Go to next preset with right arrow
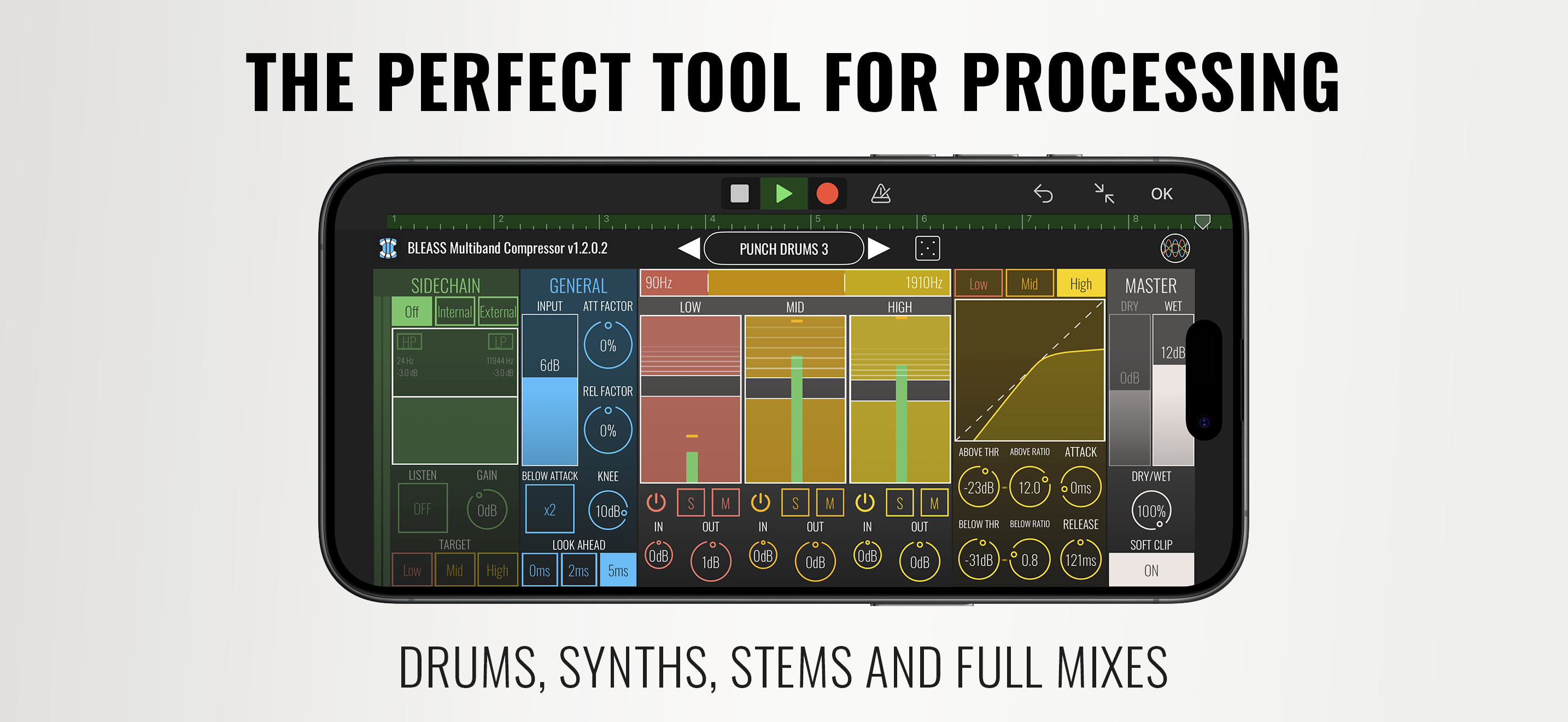 click(x=879, y=248)
